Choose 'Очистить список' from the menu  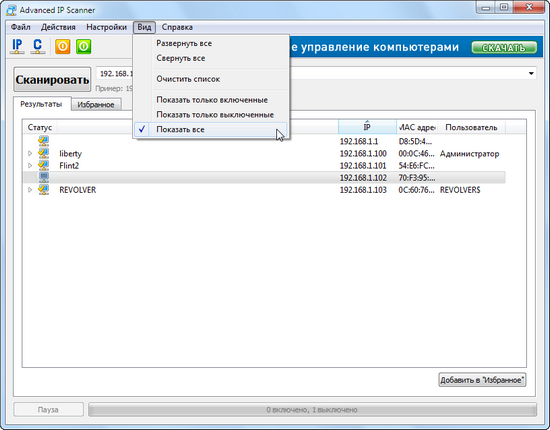pyautogui.click(x=210, y=79)
